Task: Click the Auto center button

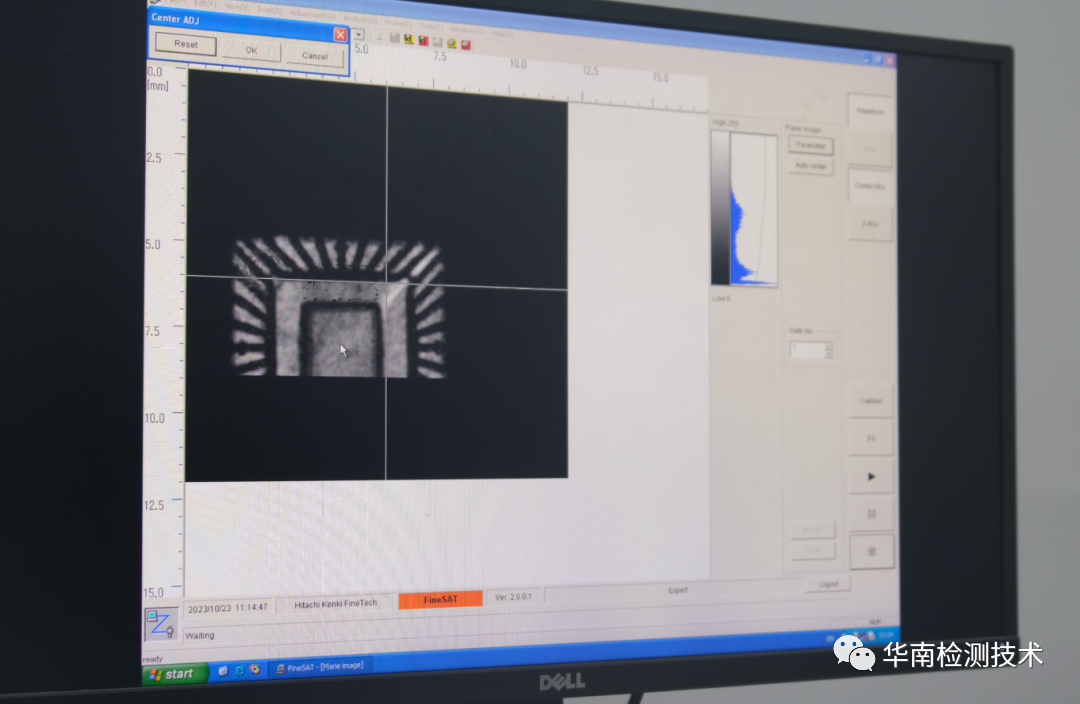Action: (x=810, y=166)
